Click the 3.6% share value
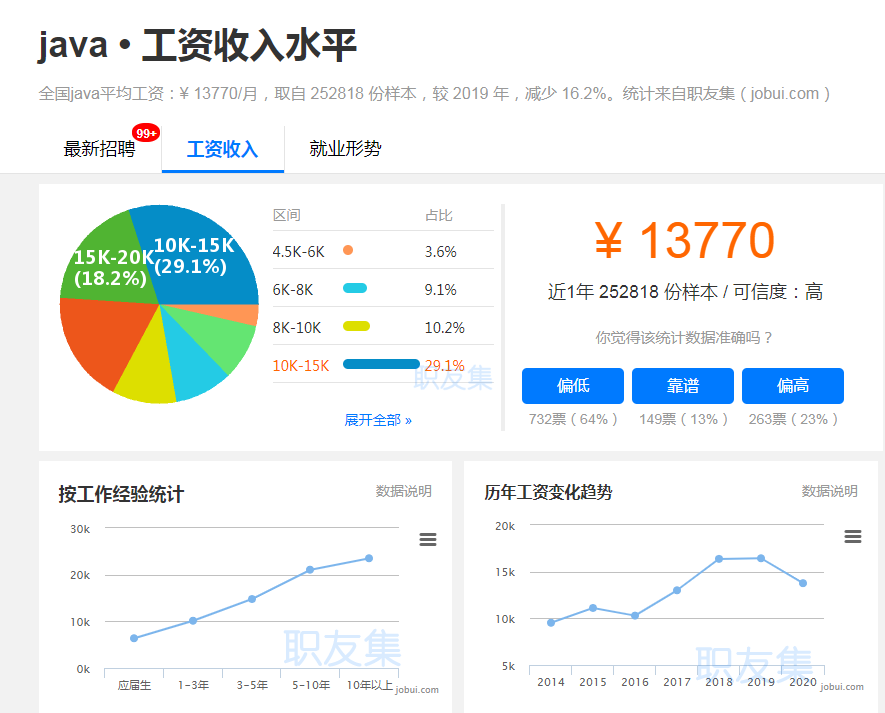 (x=441, y=252)
